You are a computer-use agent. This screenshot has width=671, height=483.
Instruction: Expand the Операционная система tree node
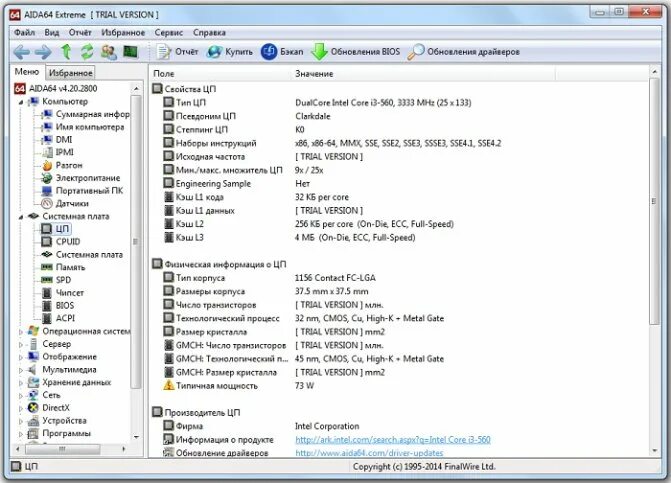21,332
